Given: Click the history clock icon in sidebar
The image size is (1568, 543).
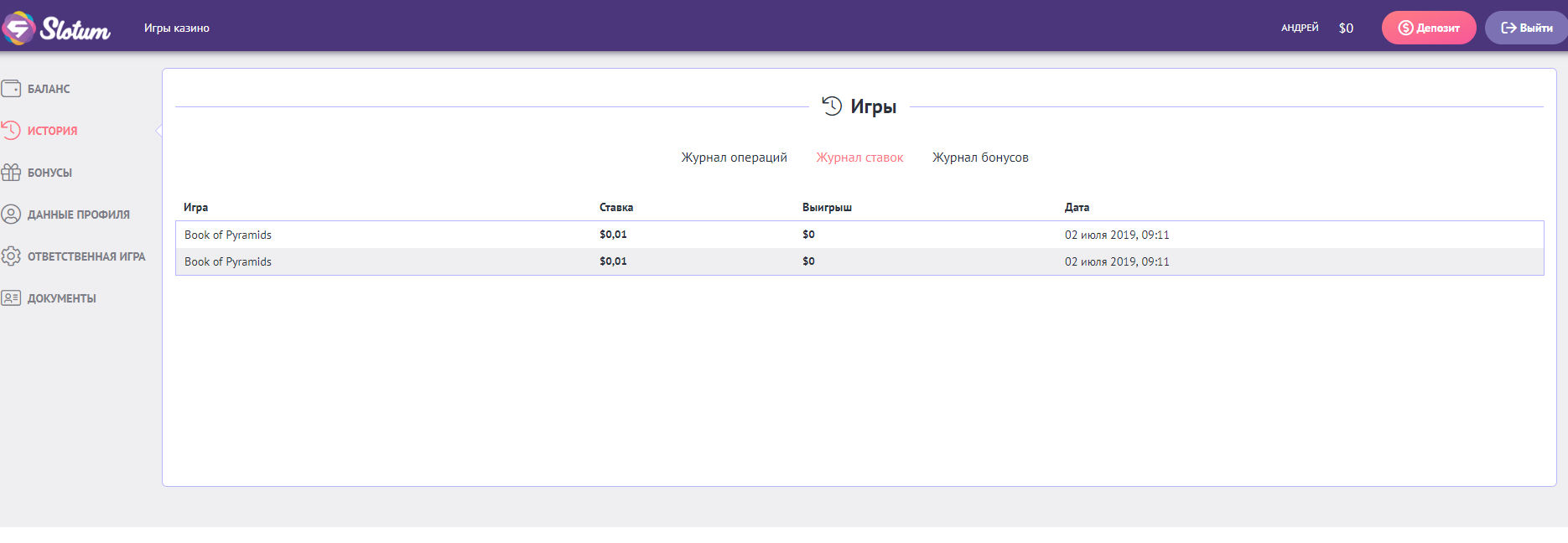Looking at the screenshot, I should coord(11,131).
